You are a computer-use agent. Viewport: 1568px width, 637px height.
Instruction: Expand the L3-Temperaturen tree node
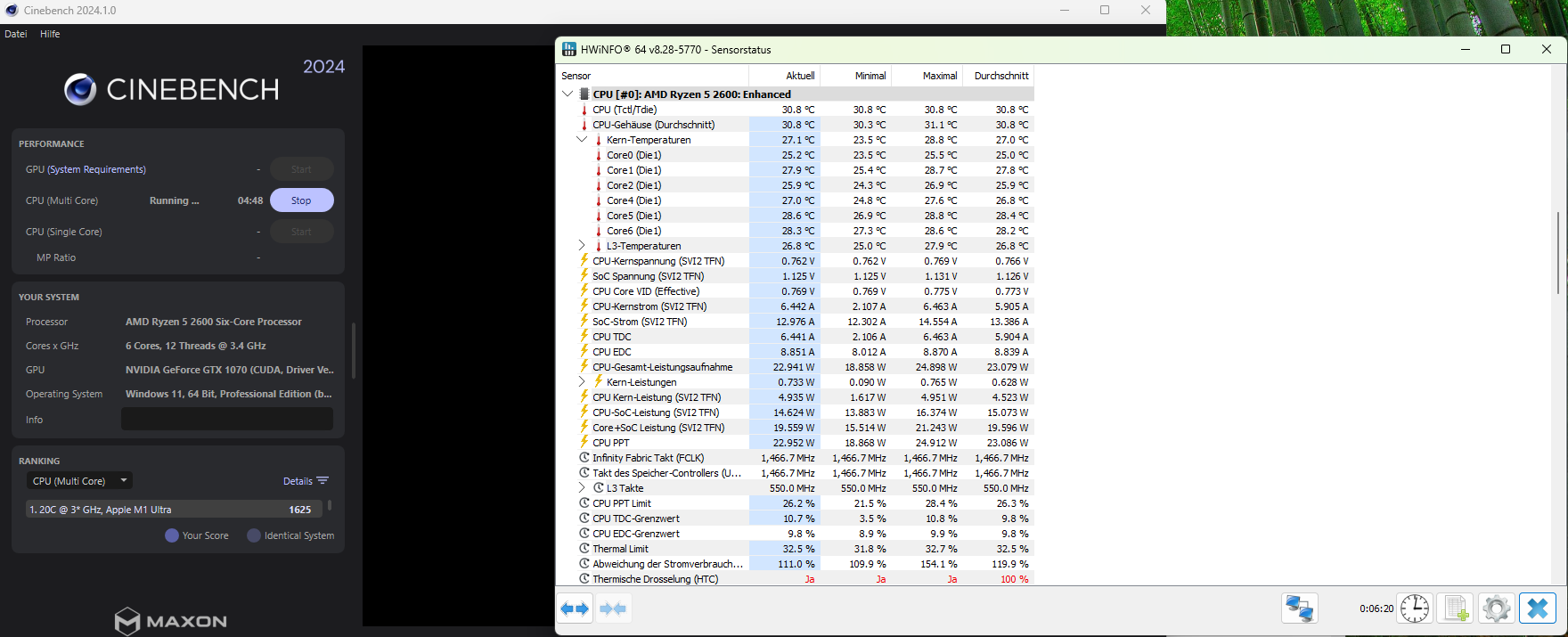[582, 246]
